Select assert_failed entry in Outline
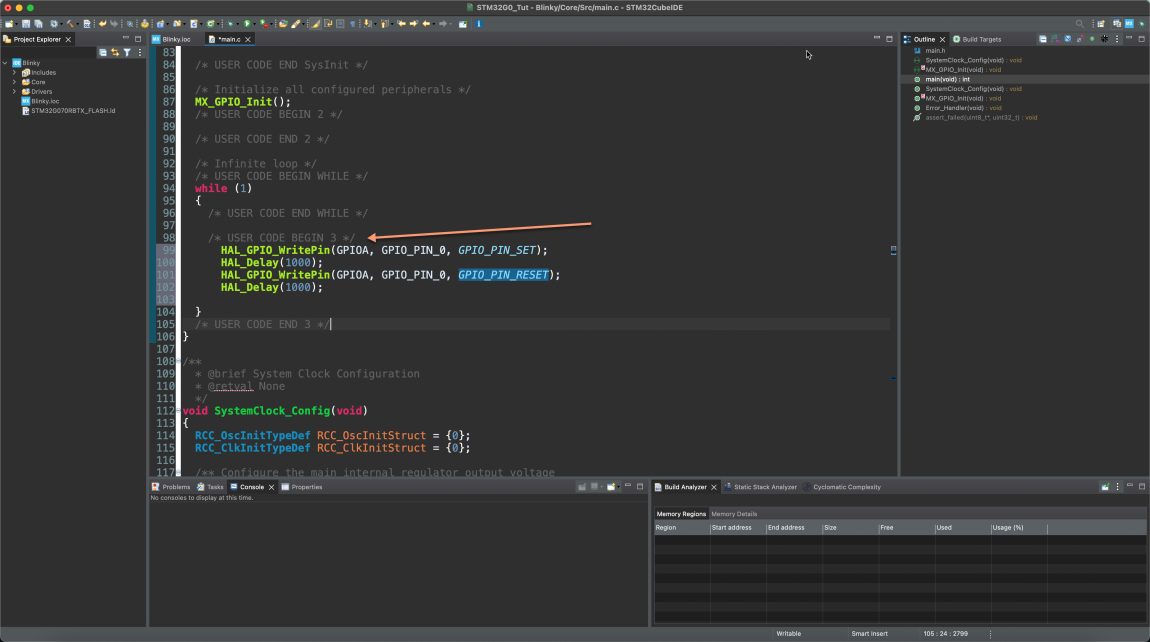This screenshot has height=642, width=1150. click(x=975, y=117)
